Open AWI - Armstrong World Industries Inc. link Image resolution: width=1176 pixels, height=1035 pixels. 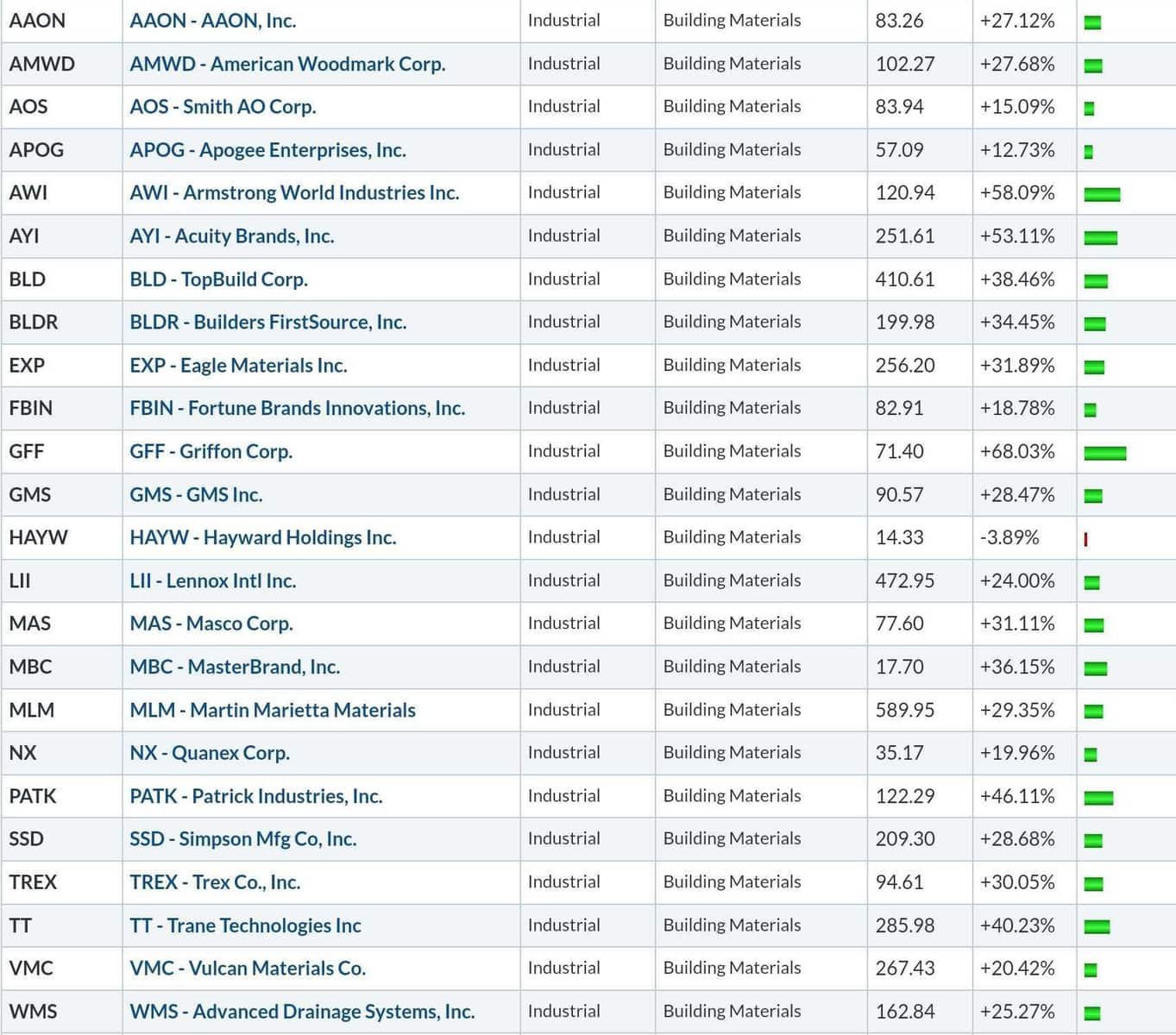tap(294, 193)
